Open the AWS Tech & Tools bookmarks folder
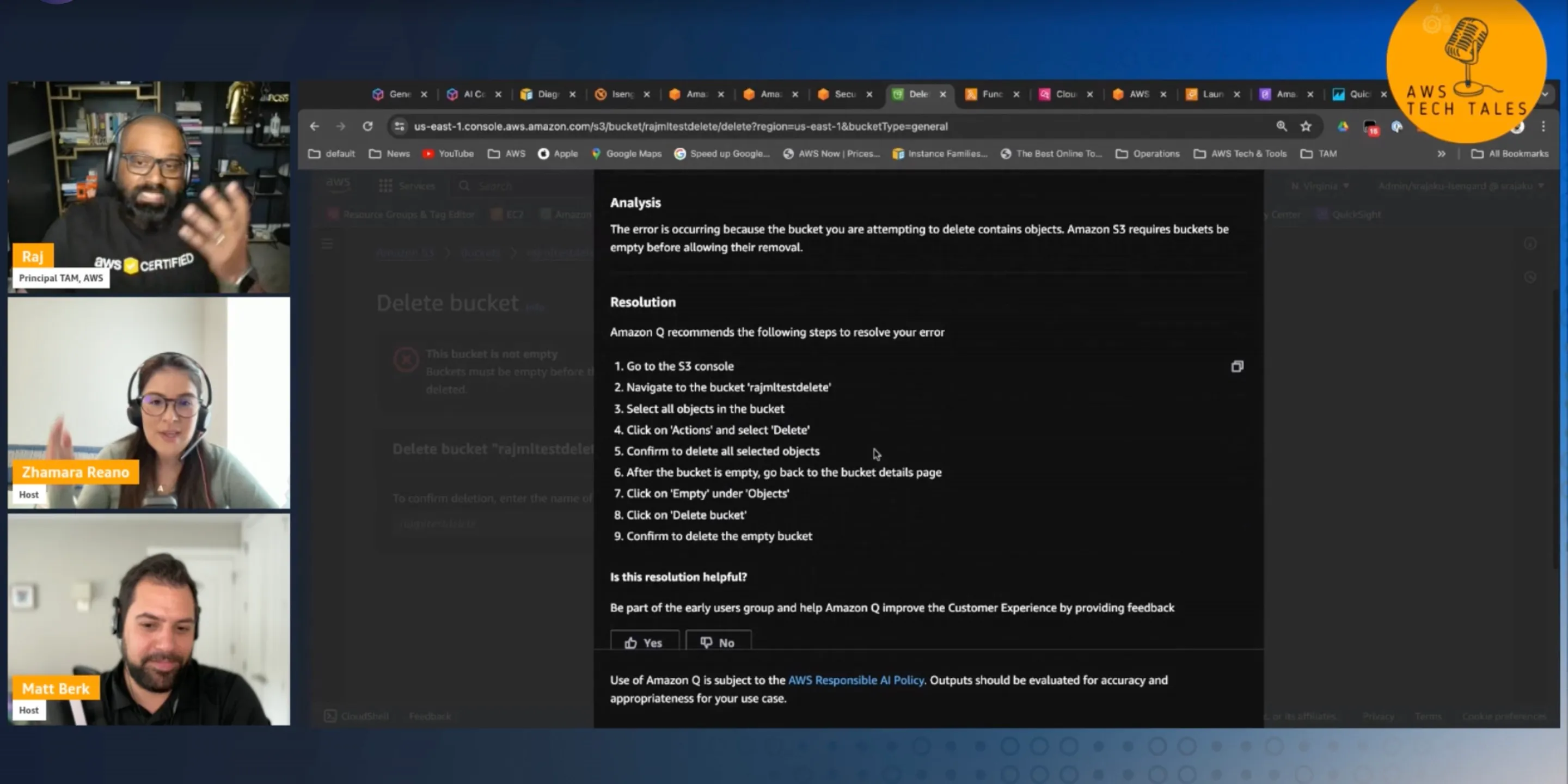The height and width of the screenshot is (784, 1568). pyautogui.click(x=1240, y=154)
